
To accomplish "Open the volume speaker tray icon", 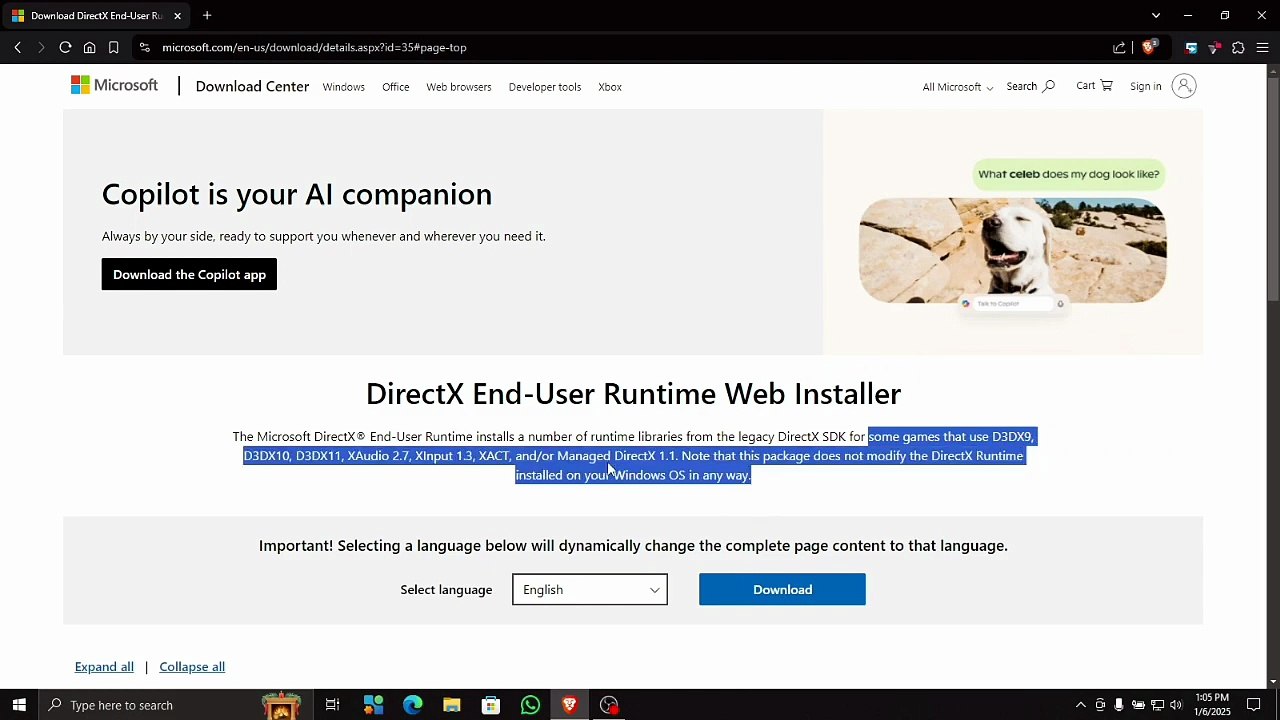I will pos(1176,705).
